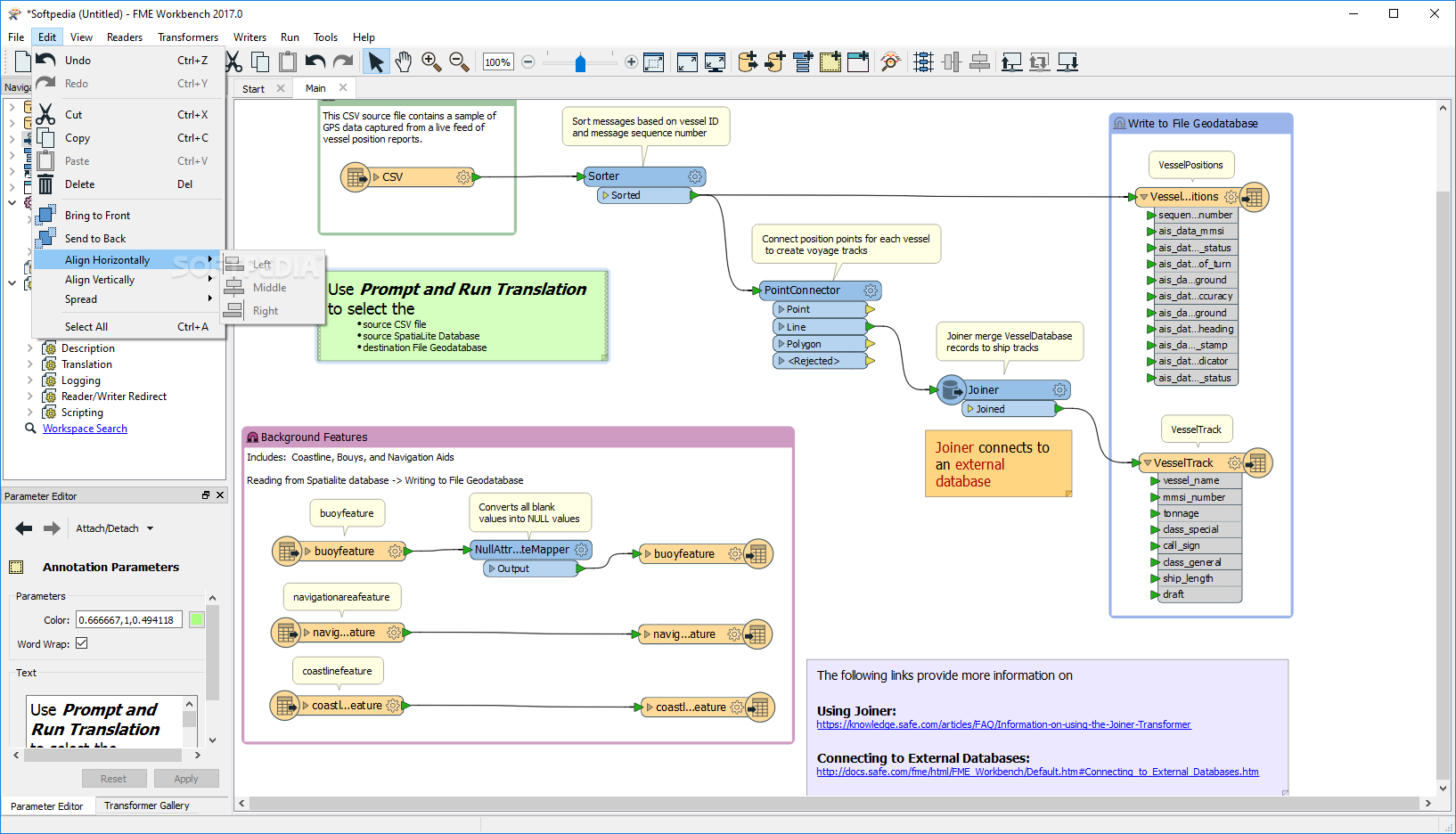Click the add bookmark icon

click(x=858, y=61)
